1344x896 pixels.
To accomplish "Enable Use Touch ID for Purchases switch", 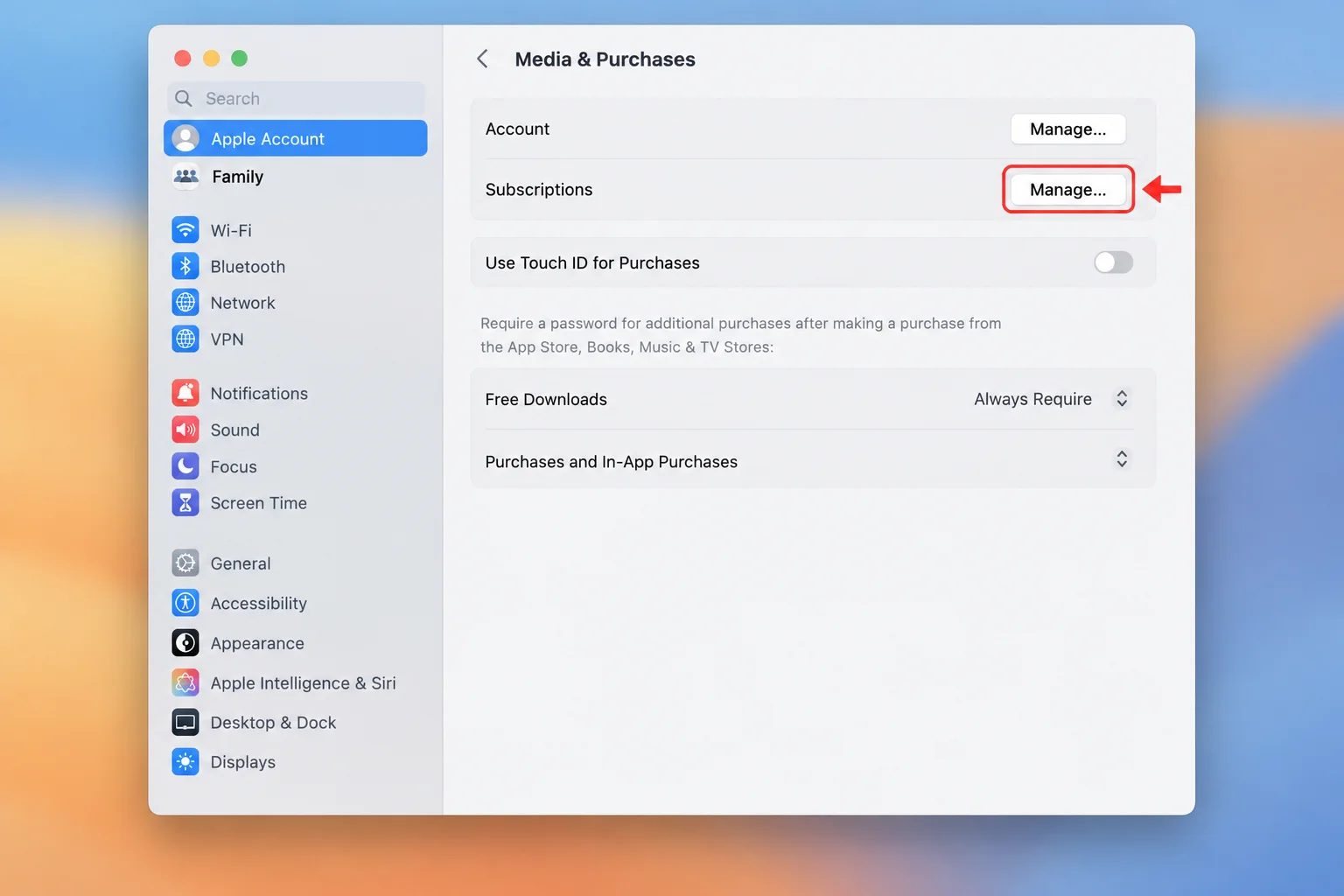I will [x=1113, y=262].
